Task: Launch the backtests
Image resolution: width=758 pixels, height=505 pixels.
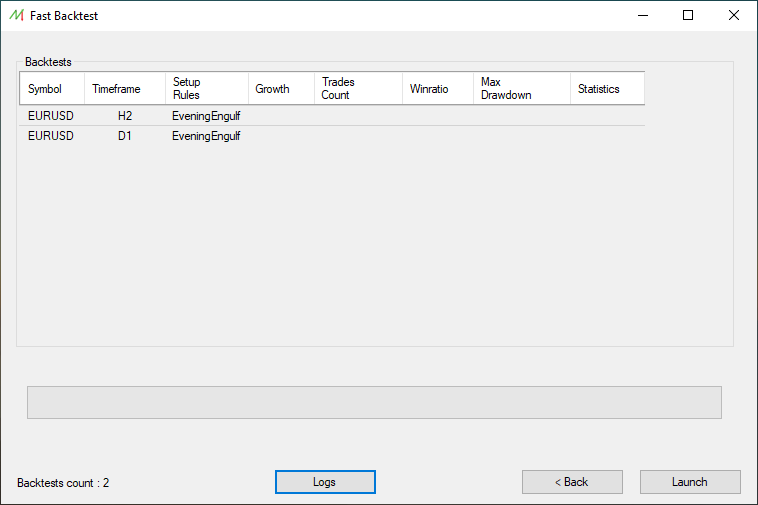Action: [690, 482]
